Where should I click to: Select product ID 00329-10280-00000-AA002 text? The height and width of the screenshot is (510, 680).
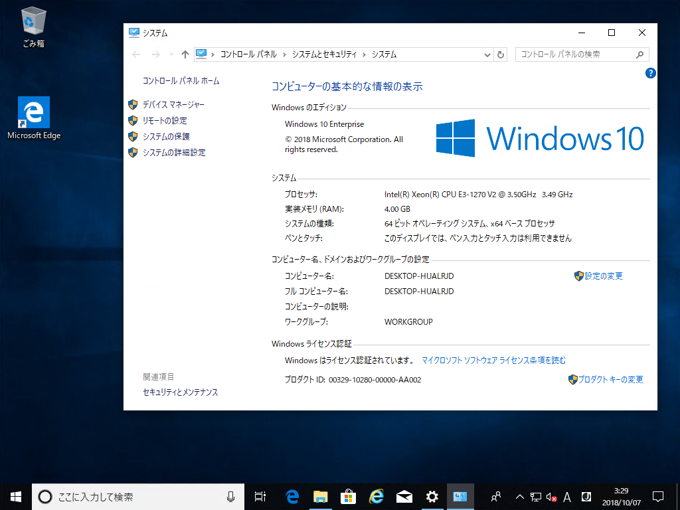[x=375, y=380]
